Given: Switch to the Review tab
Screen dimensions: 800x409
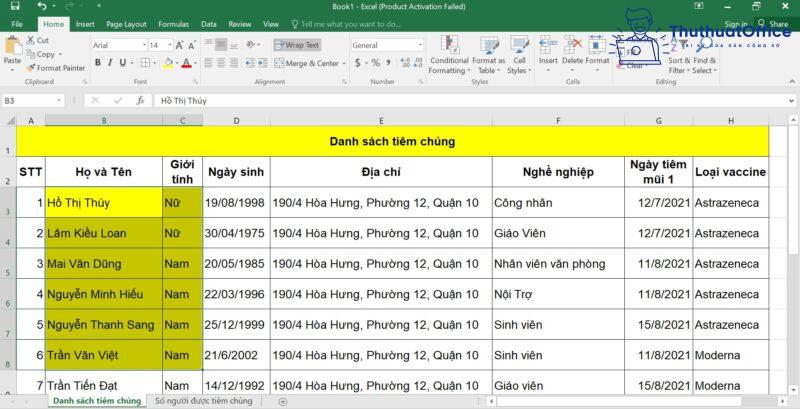Looking at the screenshot, I should click(x=239, y=24).
